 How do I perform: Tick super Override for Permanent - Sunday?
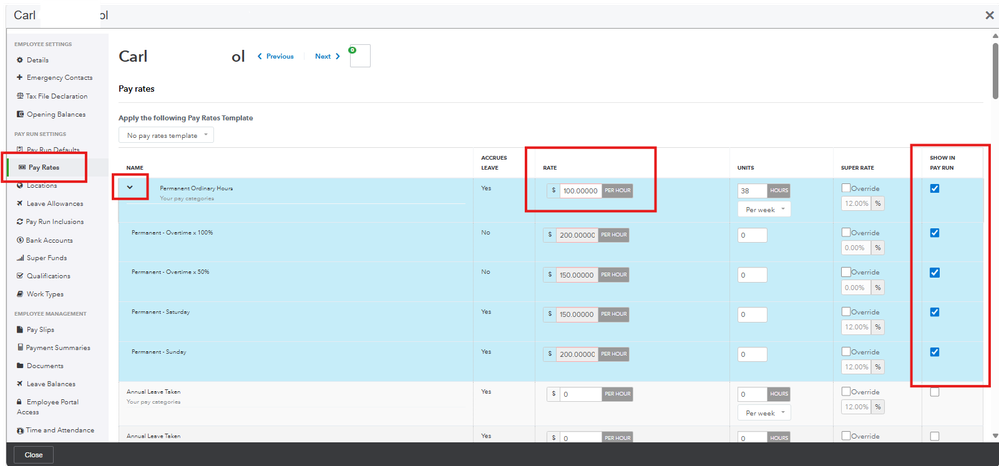click(846, 351)
